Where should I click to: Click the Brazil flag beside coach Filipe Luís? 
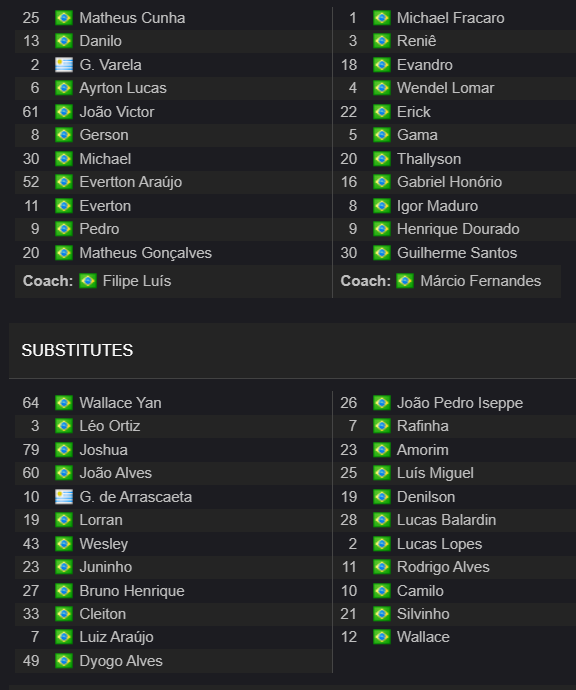[x=88, y=281]
